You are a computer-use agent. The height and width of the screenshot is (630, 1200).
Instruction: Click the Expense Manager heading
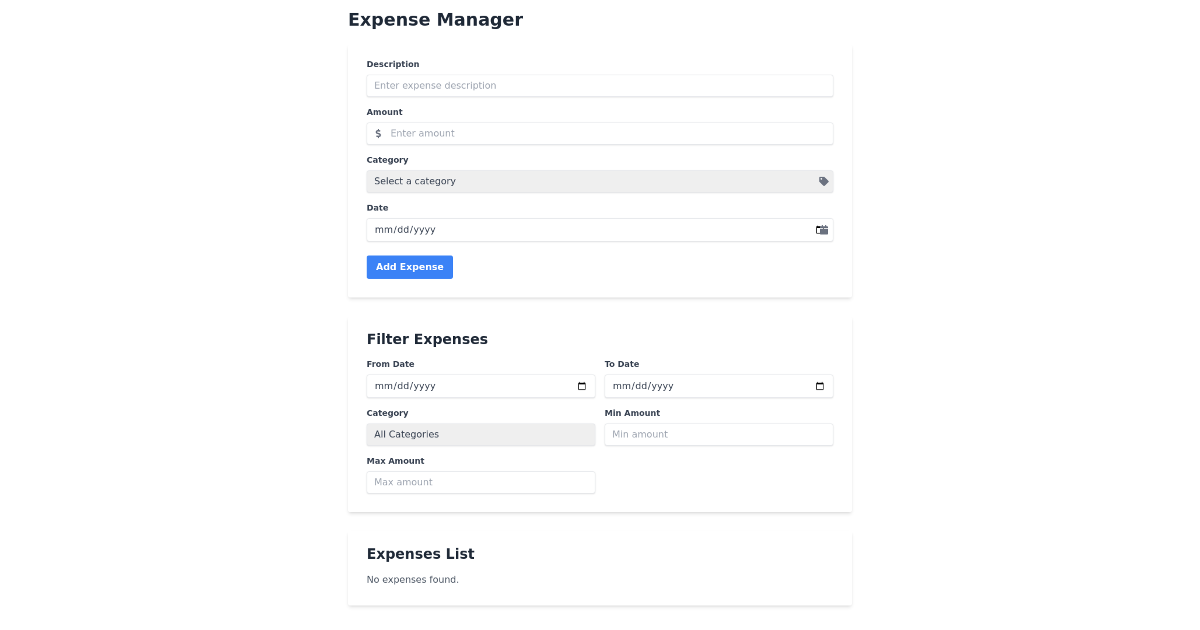tap(435, 19)
